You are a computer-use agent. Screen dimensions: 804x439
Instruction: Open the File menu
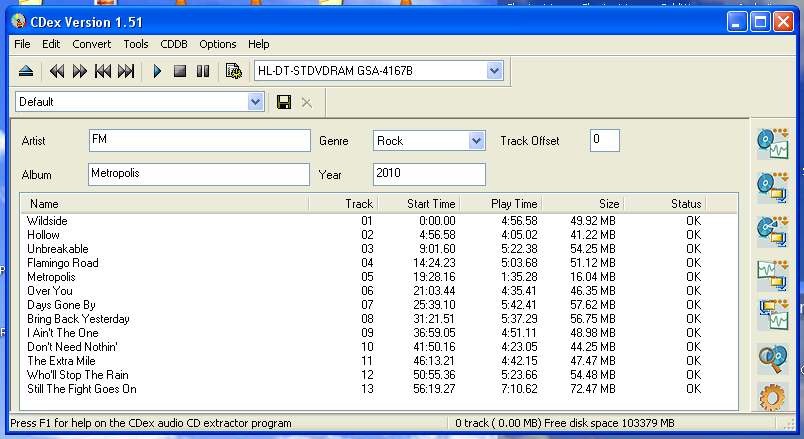click(22, 44)
